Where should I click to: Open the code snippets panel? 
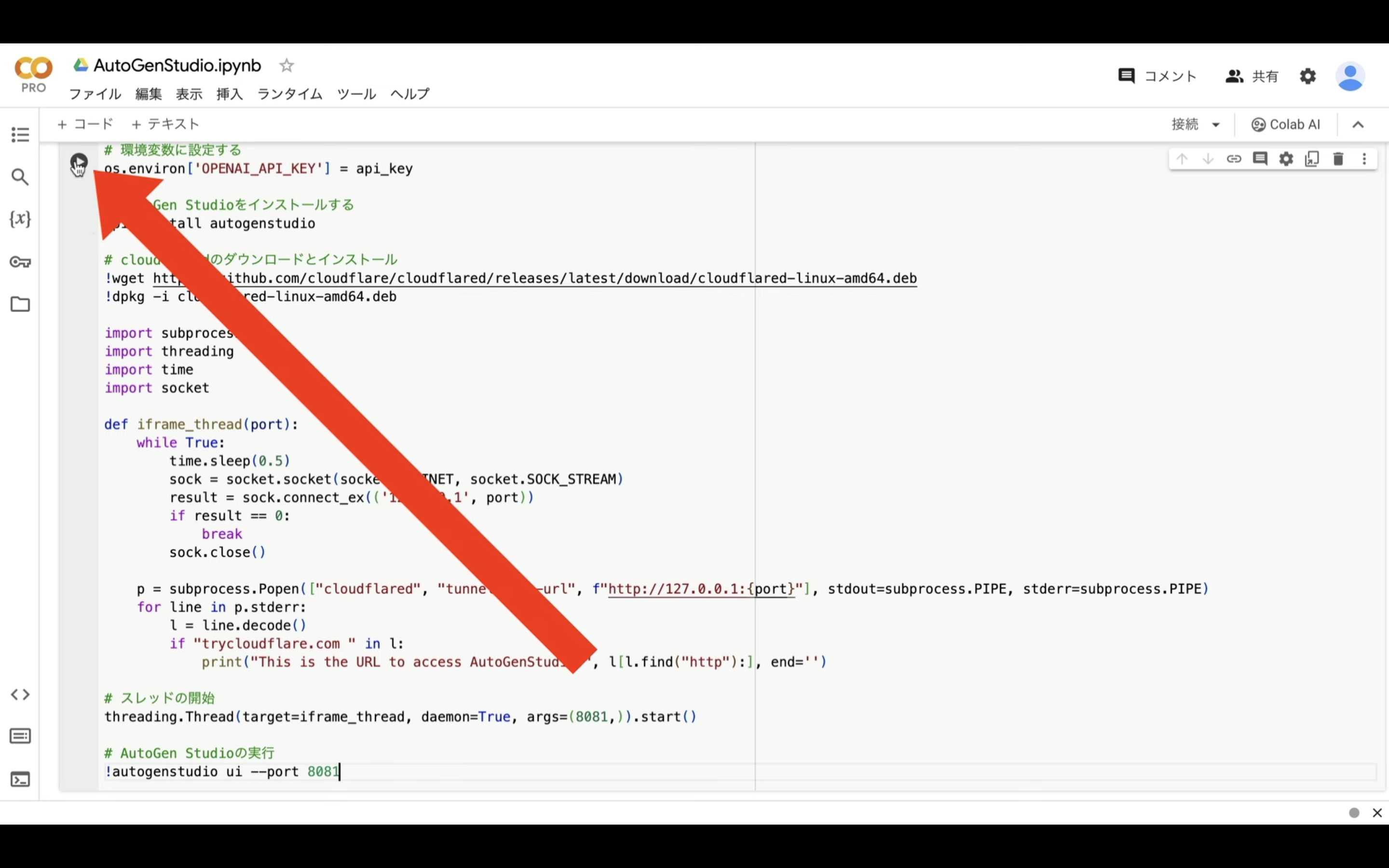click(x=20, y=694)
